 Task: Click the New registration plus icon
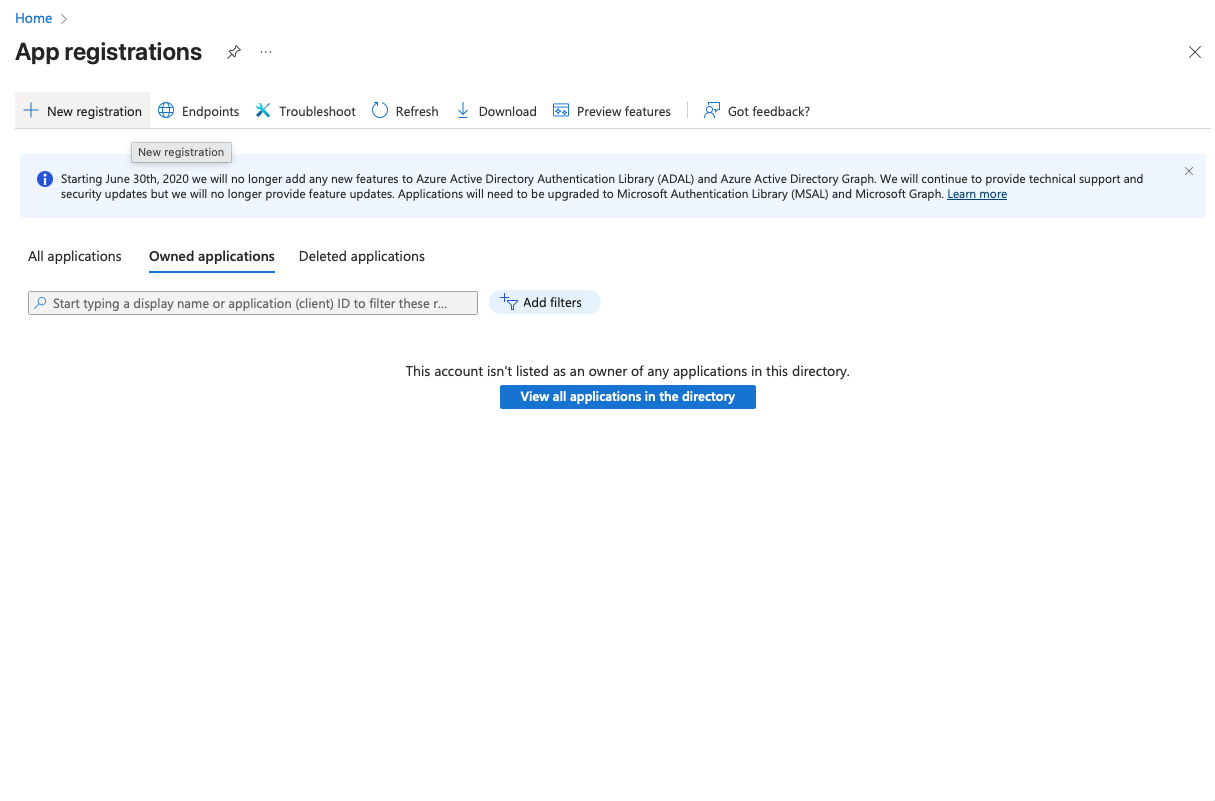[31, 111]
